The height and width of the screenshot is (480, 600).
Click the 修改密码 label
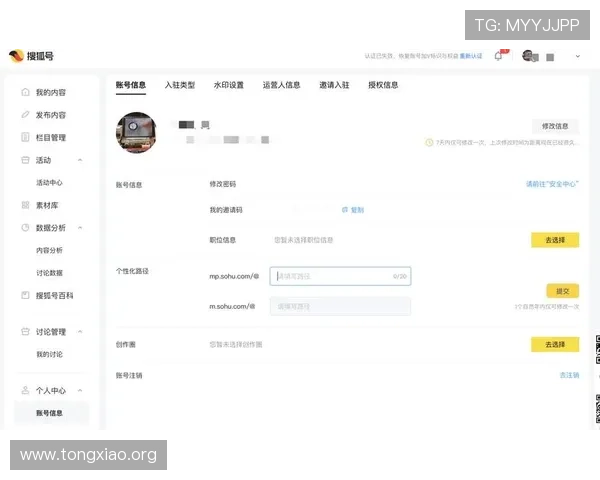[223, 184]
